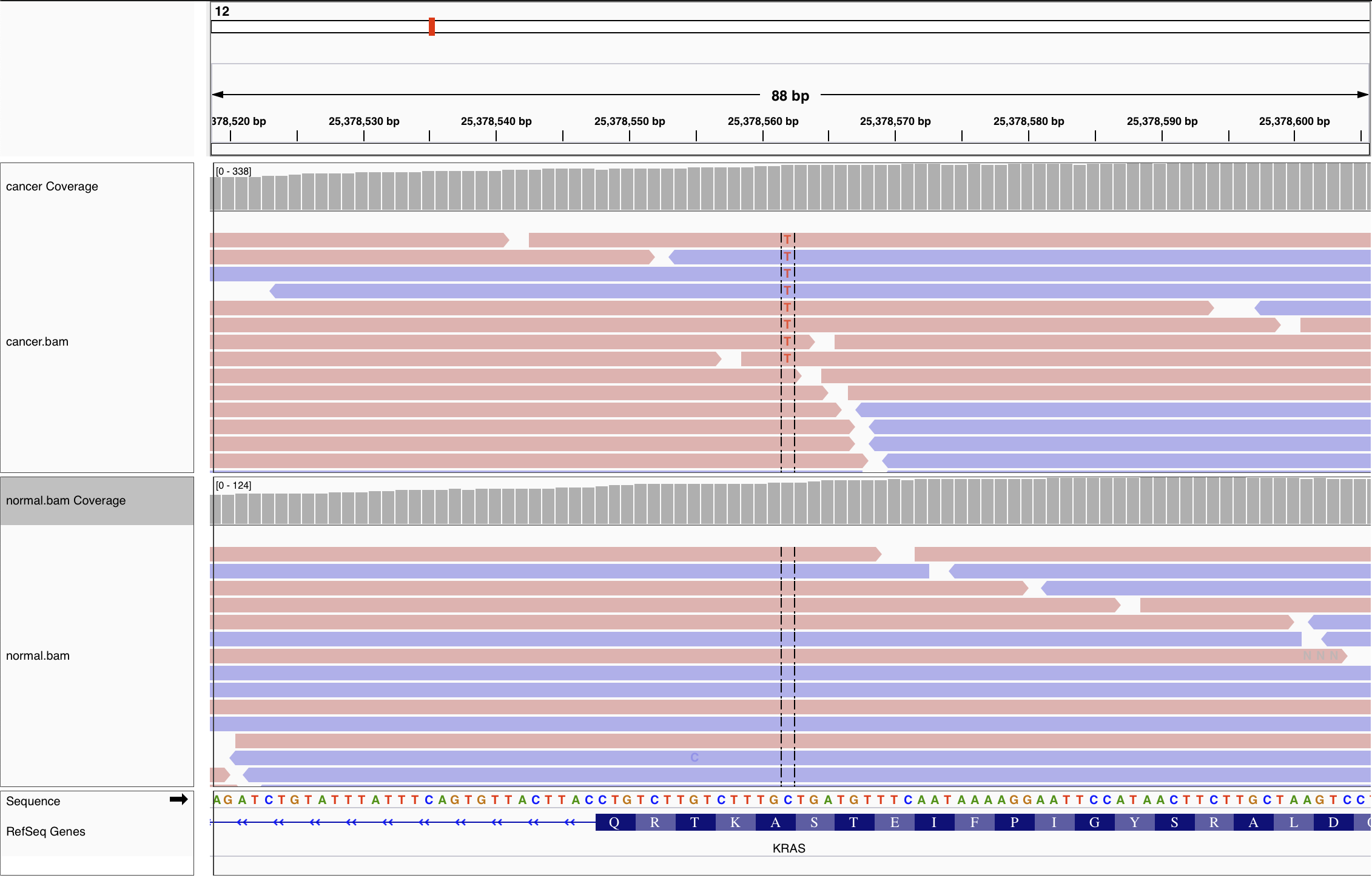The height and width of the screenshot is (878, 1372).
Task: Select the normal.bam Coverage track name
Action: click(x=65, y=501)
